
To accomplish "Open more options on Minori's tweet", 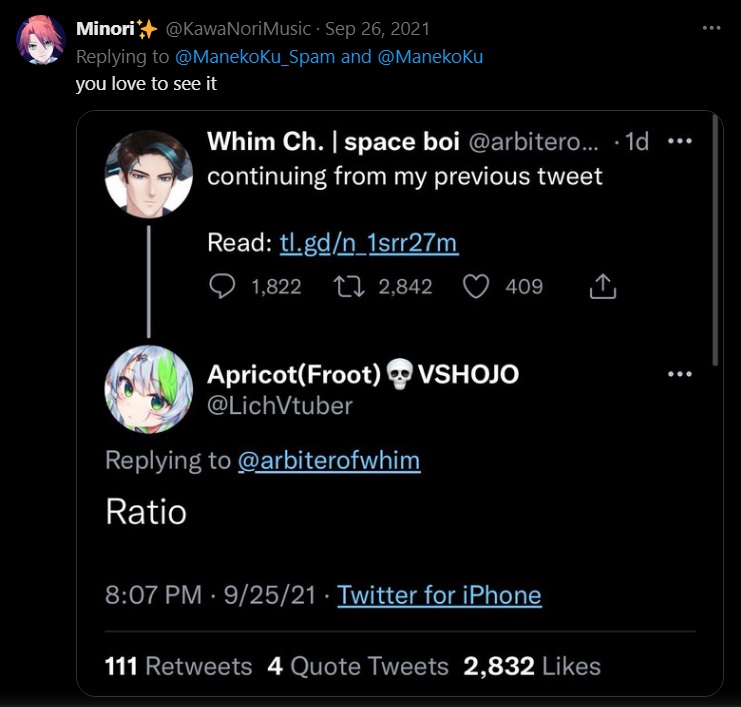I will 711,28.
